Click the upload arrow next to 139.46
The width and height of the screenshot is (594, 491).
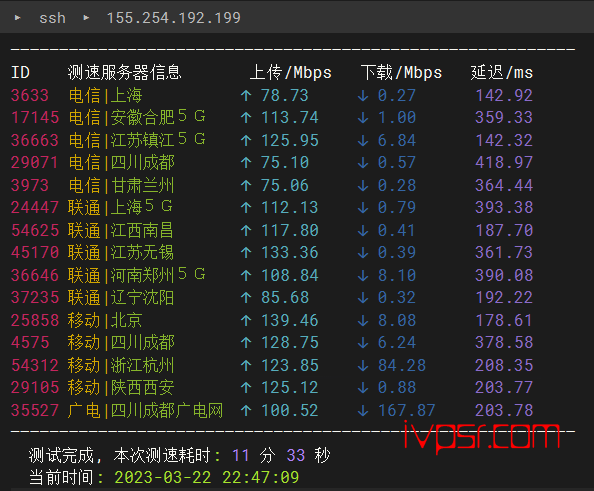pyautogui.click(x=246, y=321)
